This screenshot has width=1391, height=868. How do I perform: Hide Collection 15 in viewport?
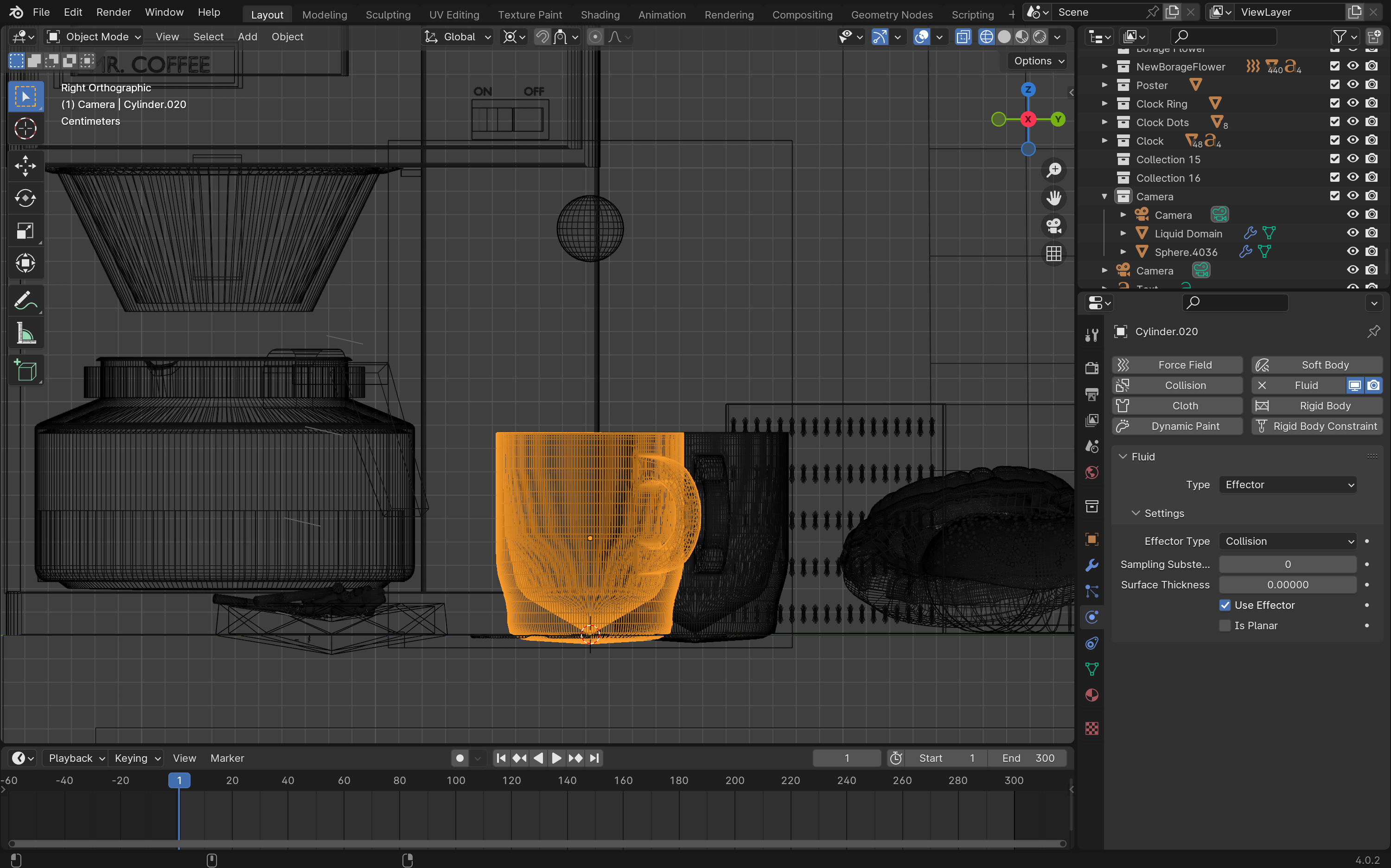click(1353, 159)
